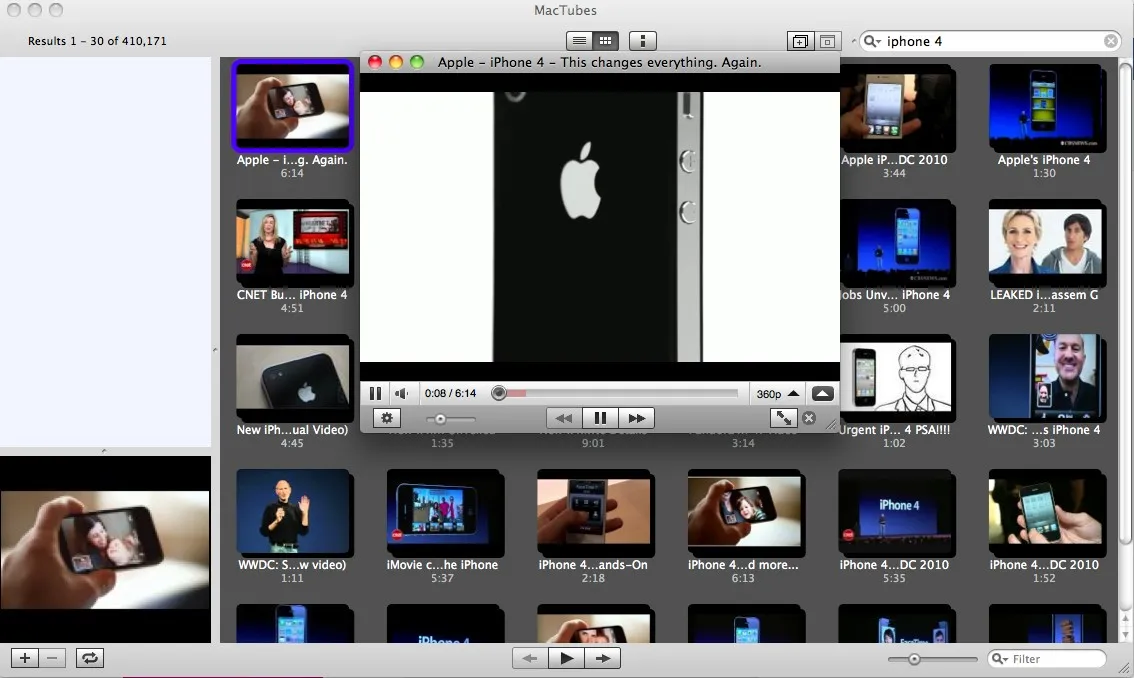Toggle repeat loop button
Screen dimensions: 1134x678
[x=90, y=658]
